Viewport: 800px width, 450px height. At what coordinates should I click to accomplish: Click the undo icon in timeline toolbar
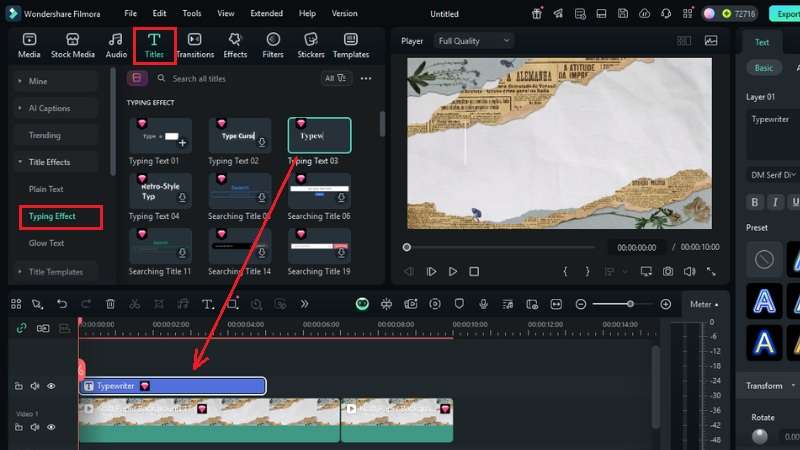[x=62, y=304]
